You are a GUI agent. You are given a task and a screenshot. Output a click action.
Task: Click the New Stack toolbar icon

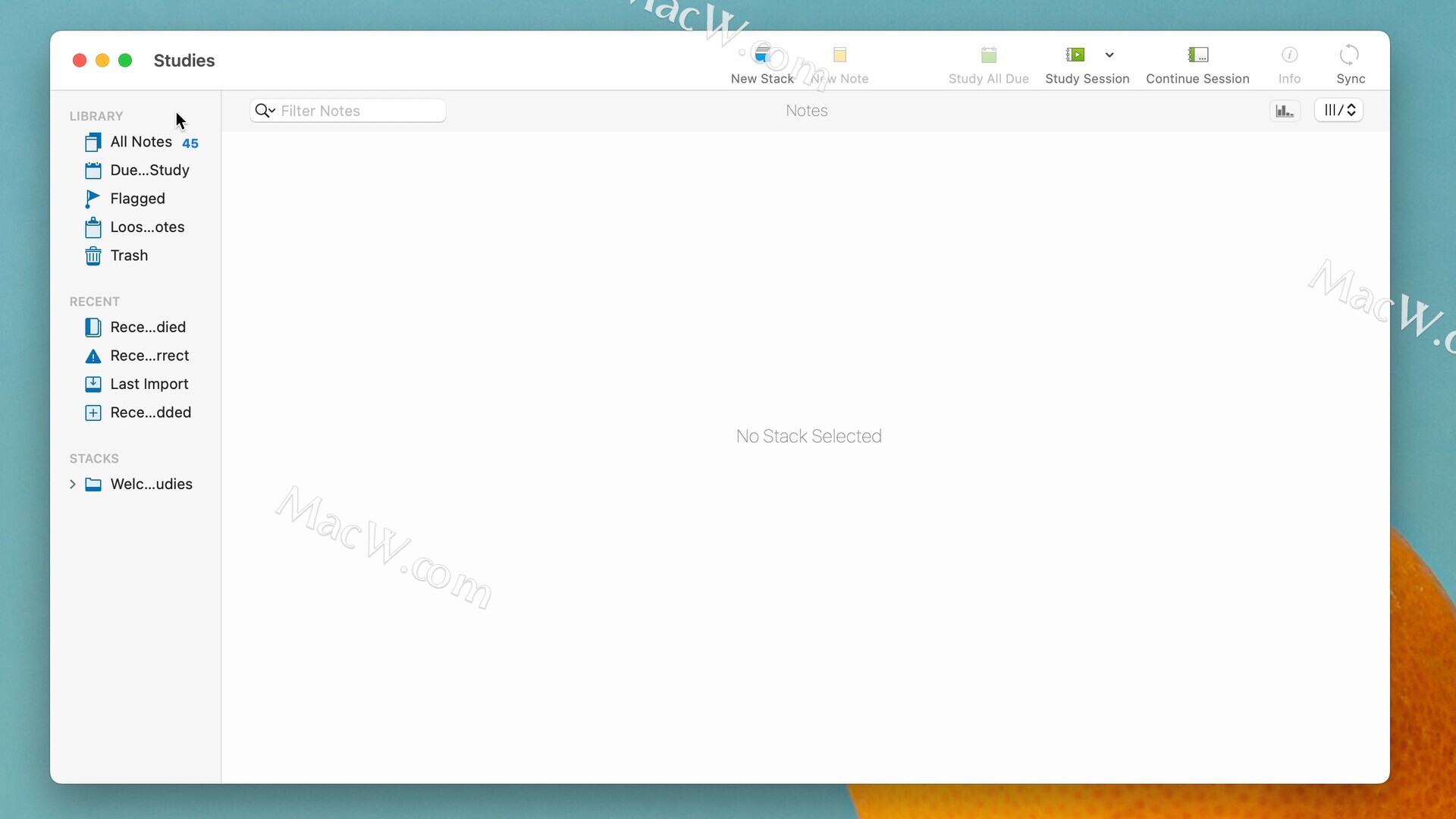[762, 55]
